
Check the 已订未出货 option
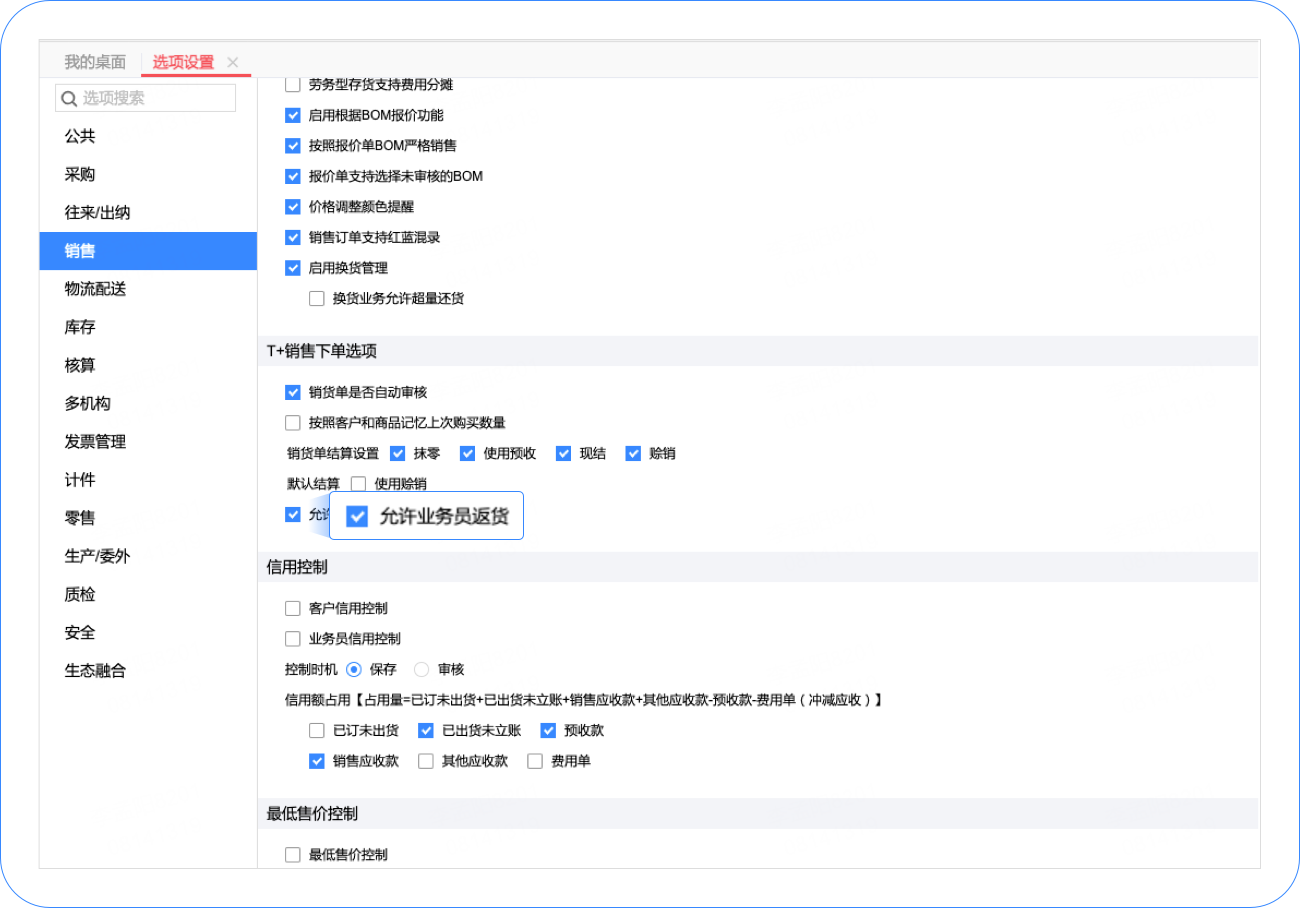click(317, 730)
